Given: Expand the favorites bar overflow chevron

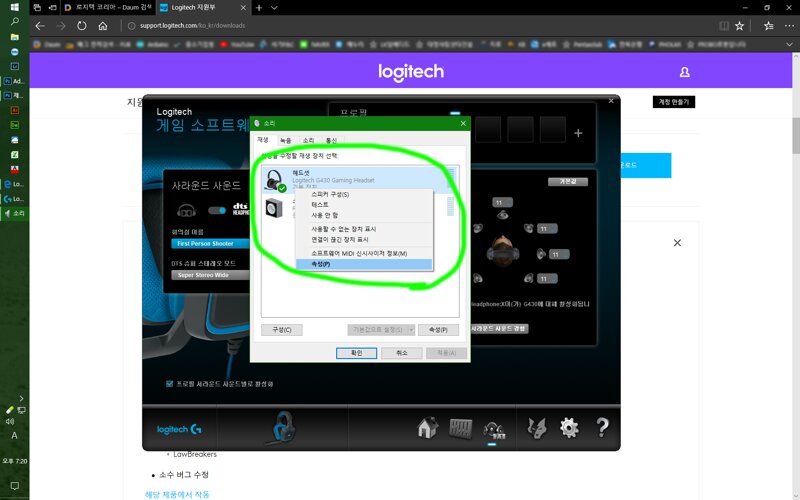Looking at the screenshot, I should coord(789,45).
